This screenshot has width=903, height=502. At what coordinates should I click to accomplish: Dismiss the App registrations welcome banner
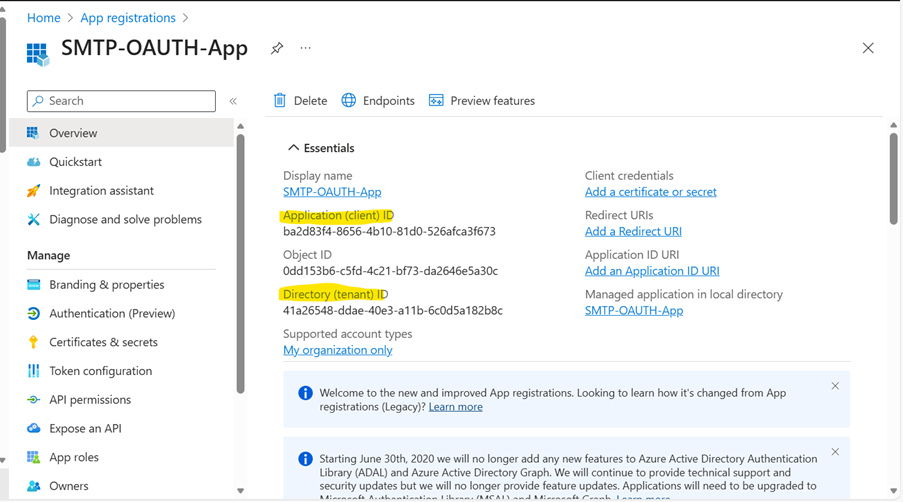835,386
